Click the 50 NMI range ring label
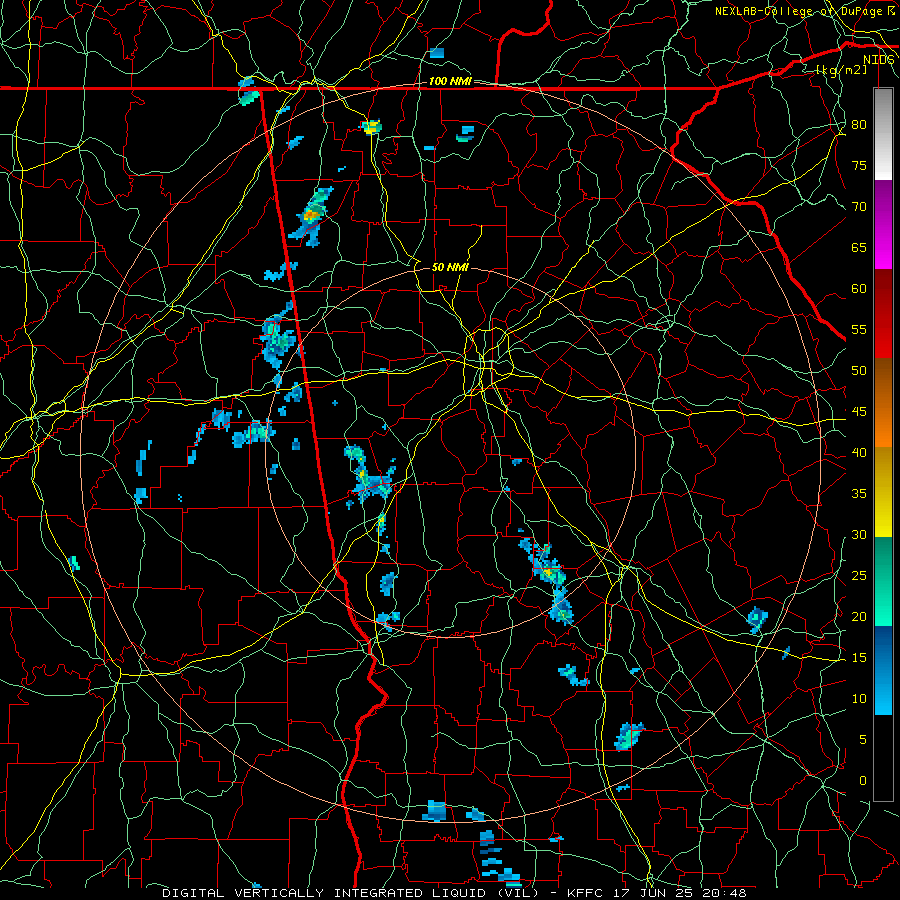The width and height of the screenshot is (900, 900). point(450,267)
